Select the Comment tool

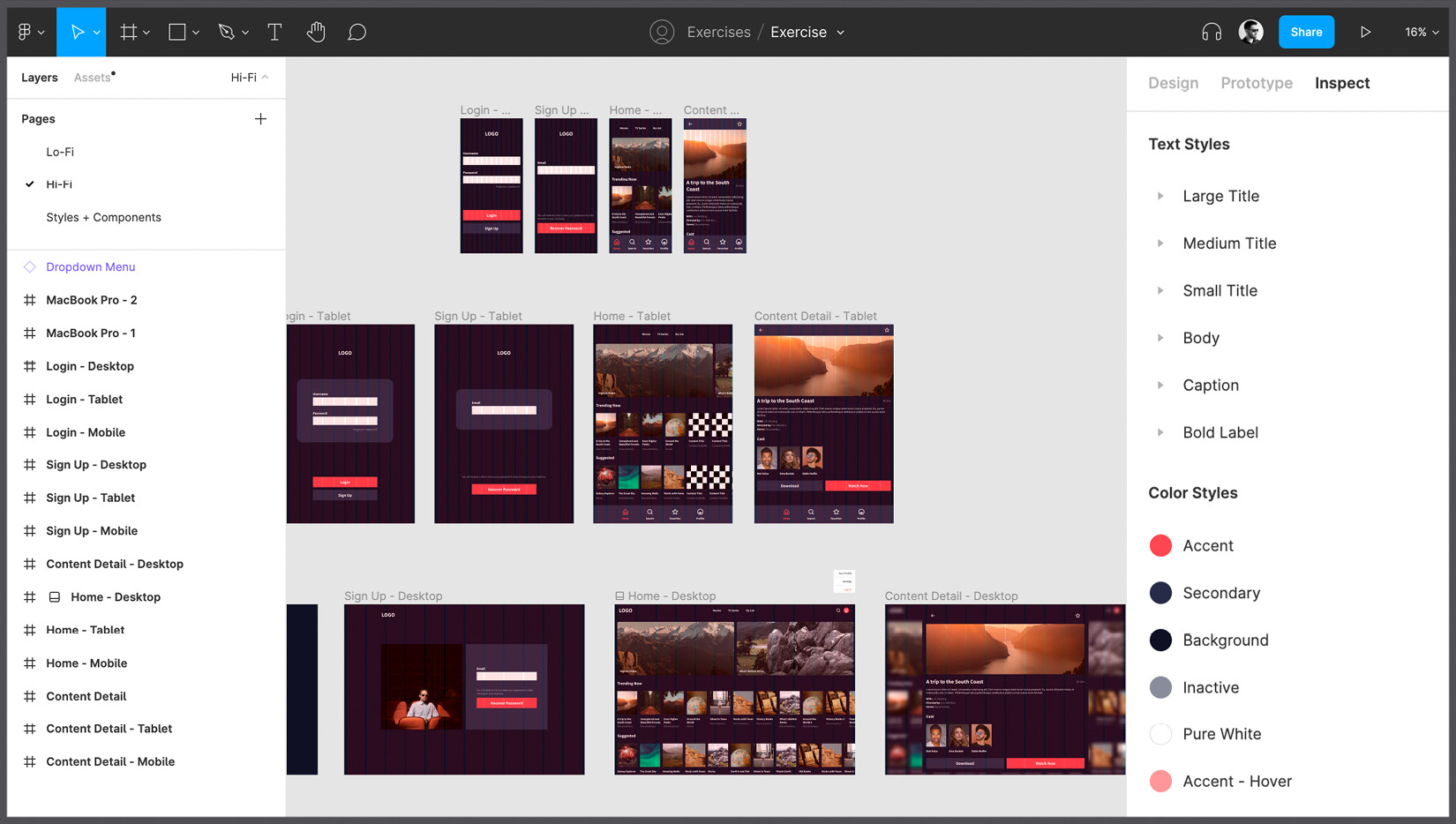[356, 32]
